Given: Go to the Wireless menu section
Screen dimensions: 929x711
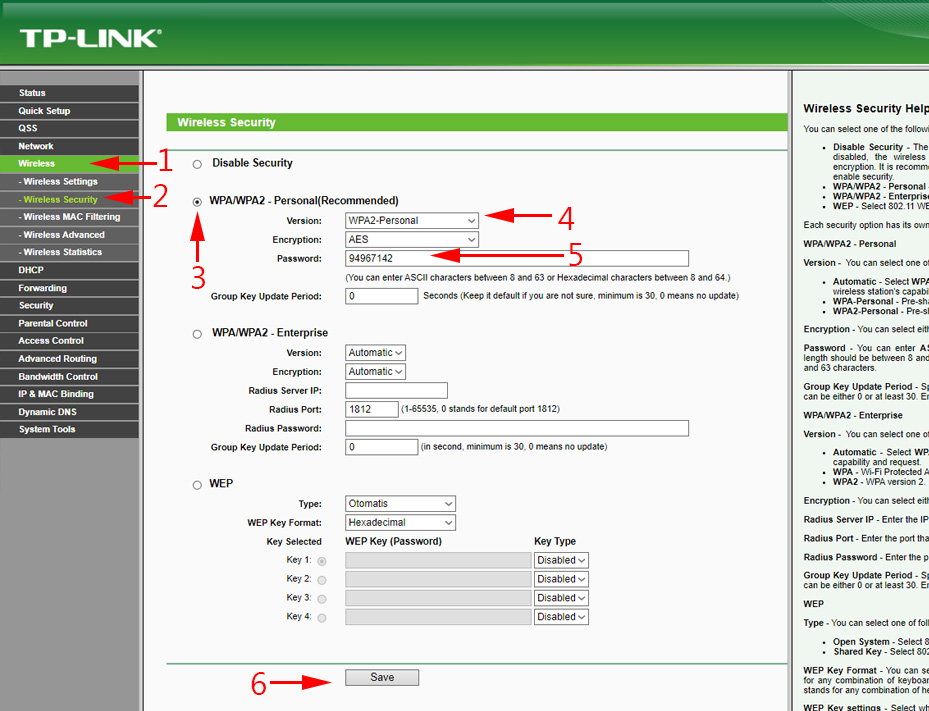Looking at the screenshot, I should [x=37, y=163].
